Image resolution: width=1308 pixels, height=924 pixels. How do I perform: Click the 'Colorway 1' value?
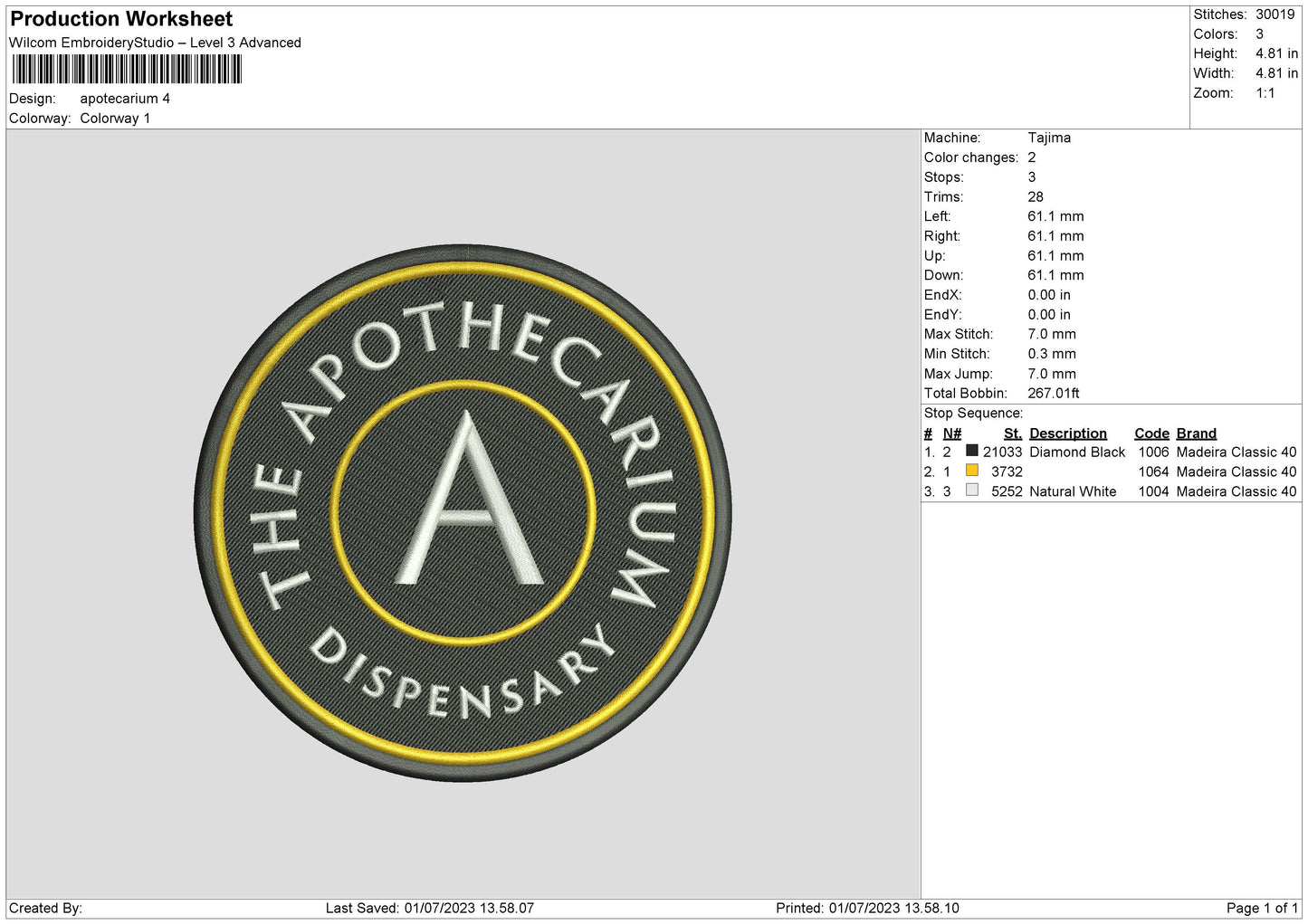115,119
